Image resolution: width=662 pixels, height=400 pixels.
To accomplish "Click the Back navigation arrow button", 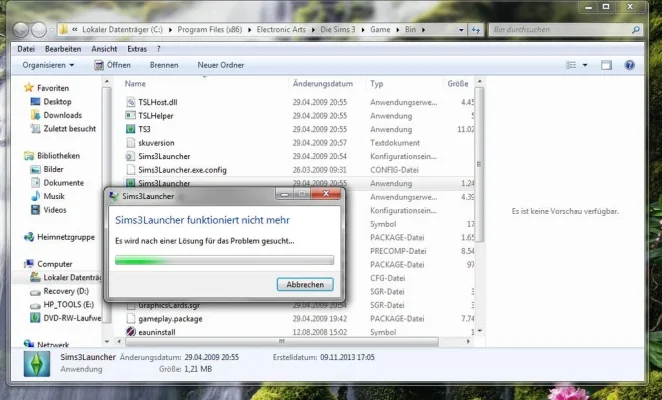I will pyautogui.click(x=21, y=30).
